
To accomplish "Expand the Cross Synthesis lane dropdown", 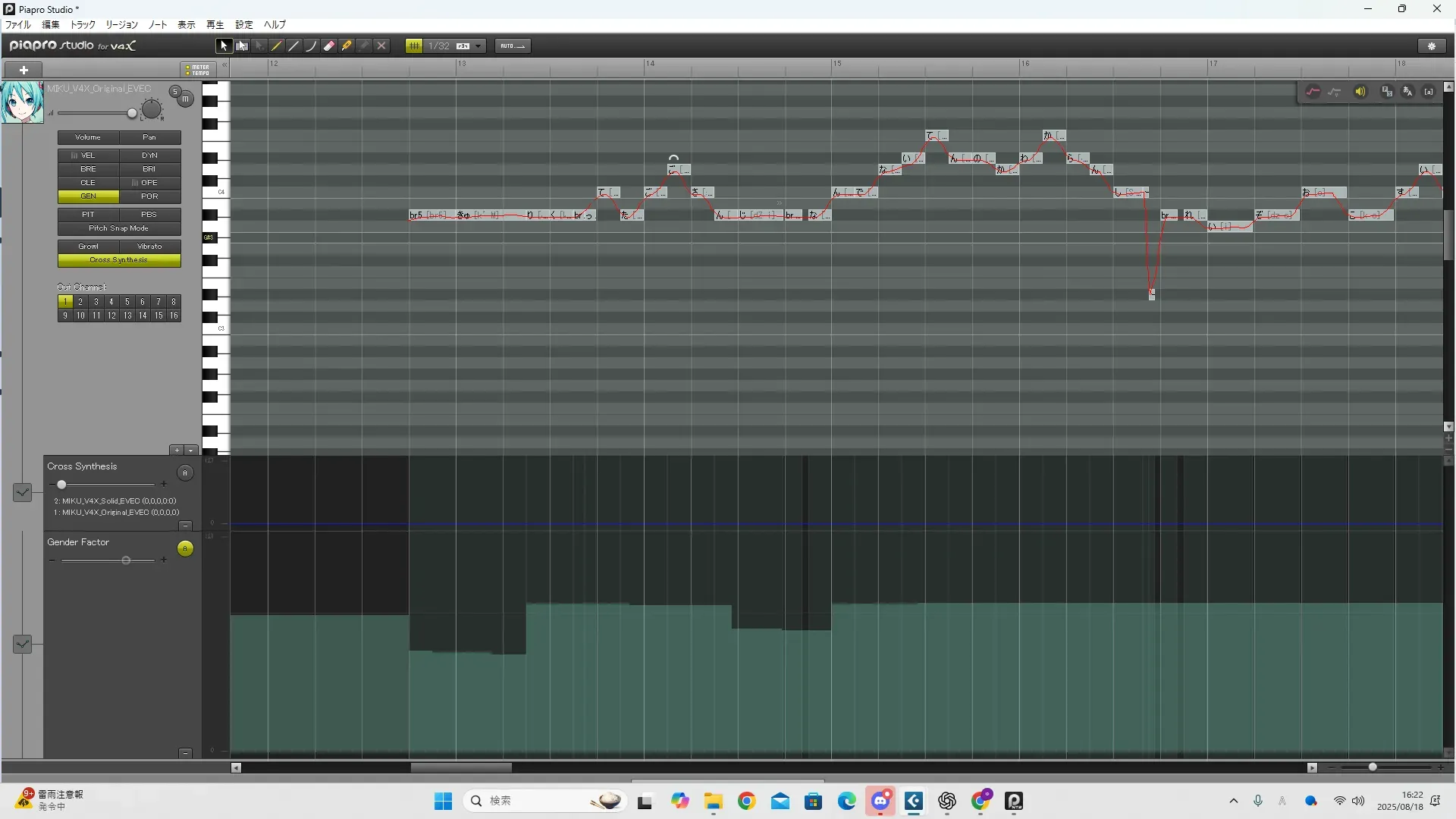I will (x=22, y=492).
